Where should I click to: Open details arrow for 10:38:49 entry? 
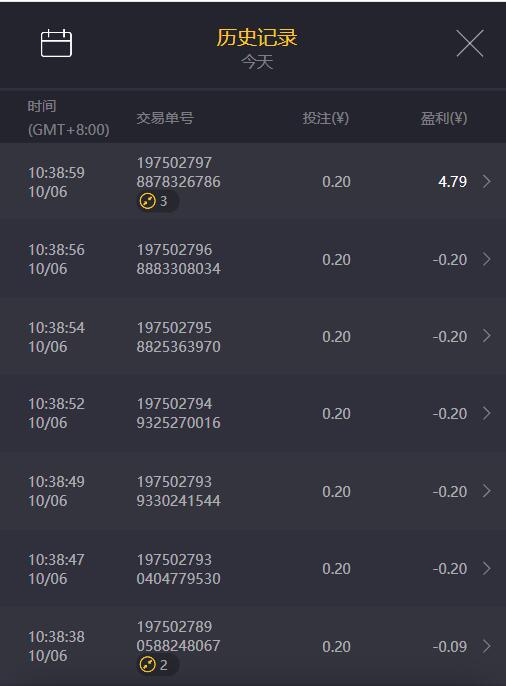tap(486, 491)
